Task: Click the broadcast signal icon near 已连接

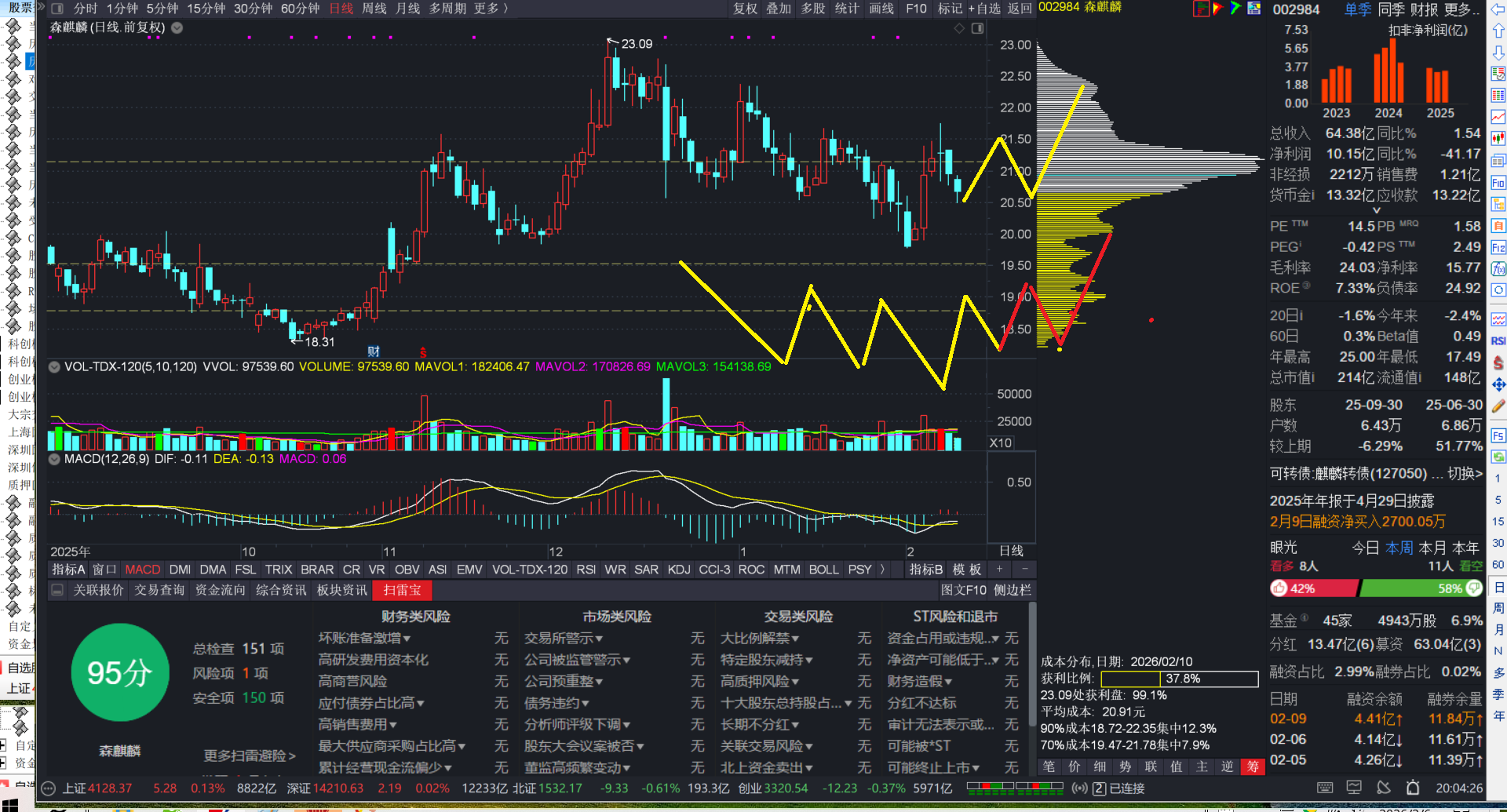Action: coord(1080,788)
